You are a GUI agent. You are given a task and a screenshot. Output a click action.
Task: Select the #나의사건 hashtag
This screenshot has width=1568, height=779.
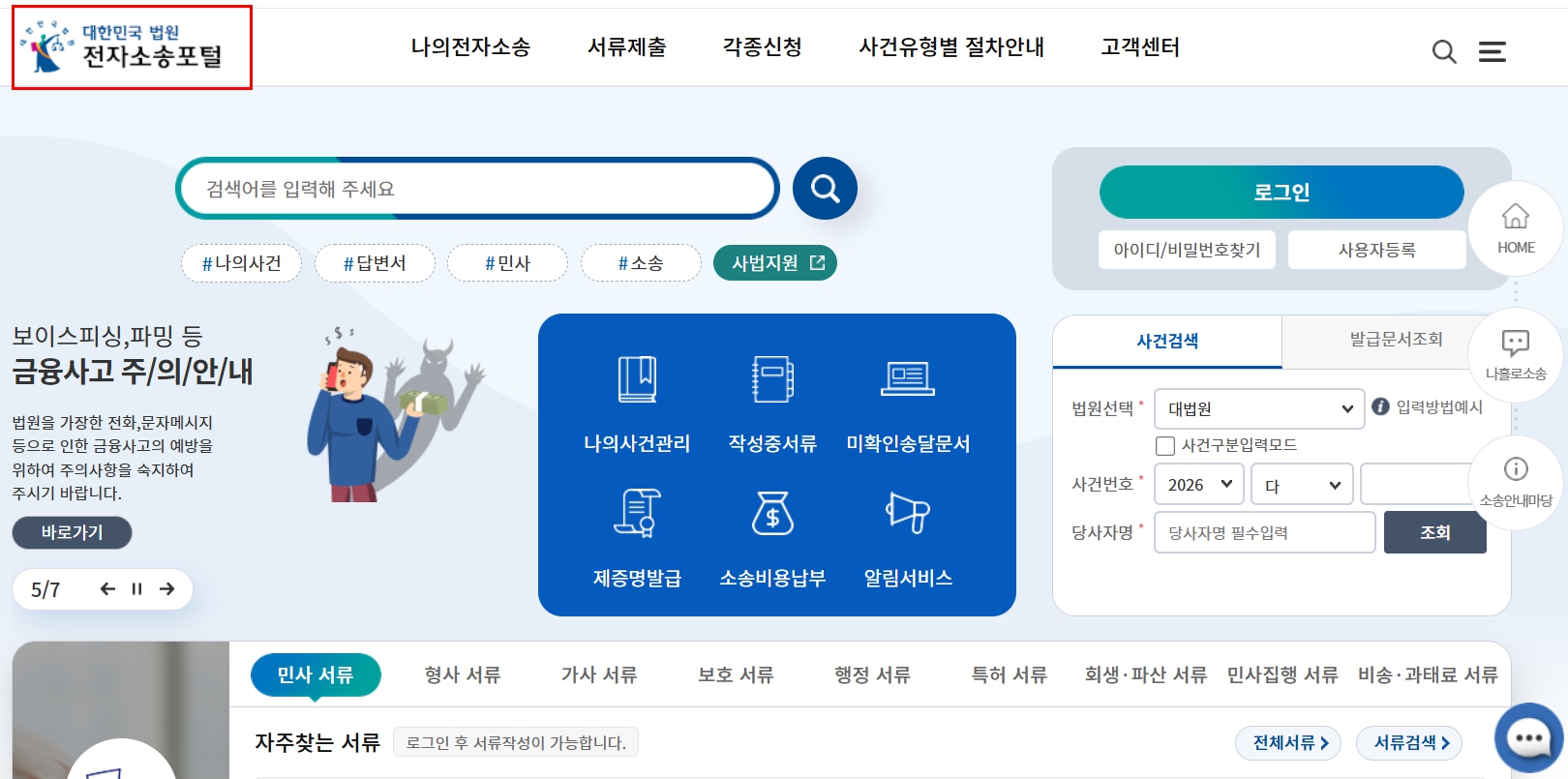point(241,263)
